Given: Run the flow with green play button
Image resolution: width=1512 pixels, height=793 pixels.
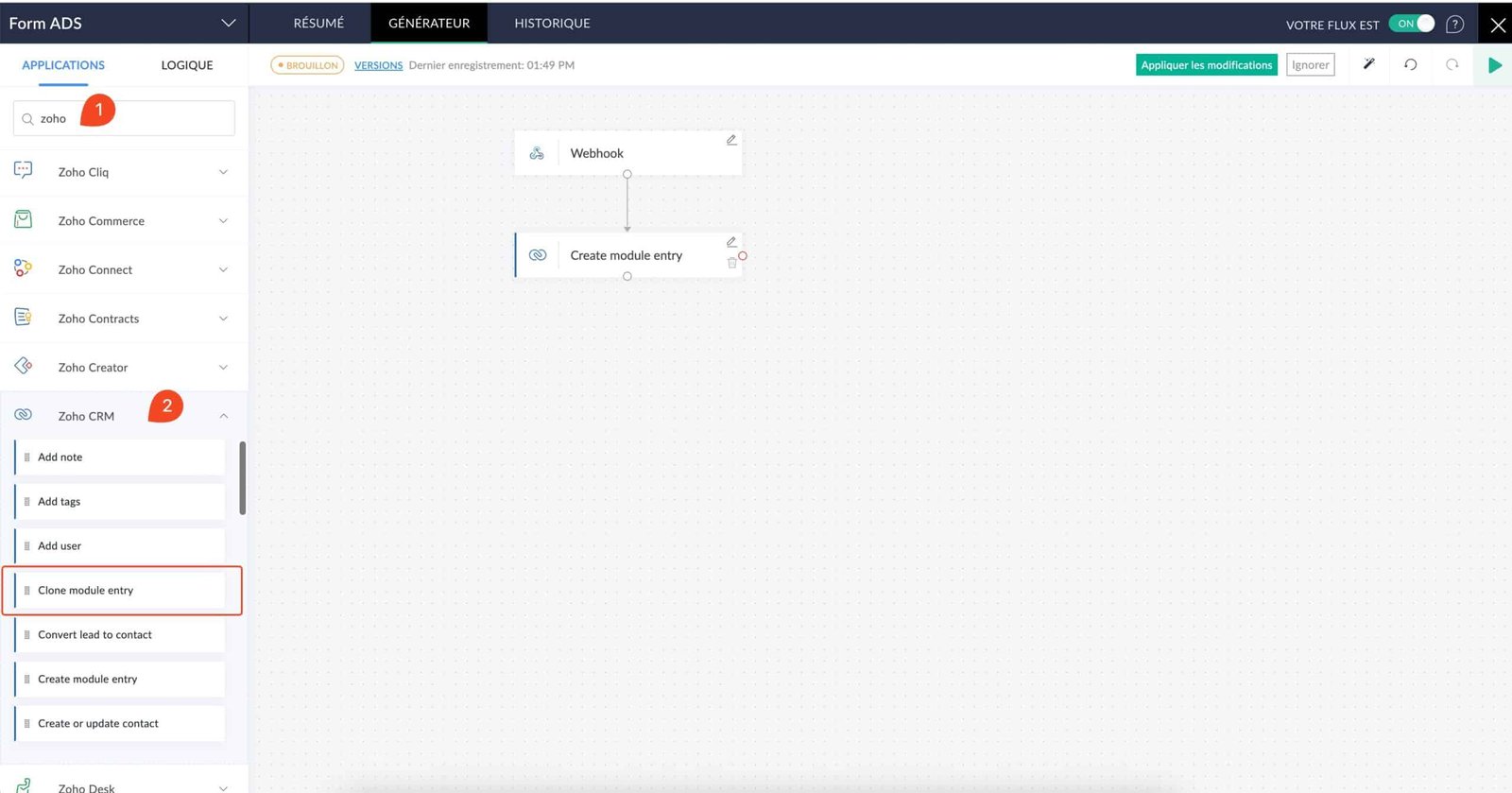Looking at the screenshot, I should (1494, 65).
